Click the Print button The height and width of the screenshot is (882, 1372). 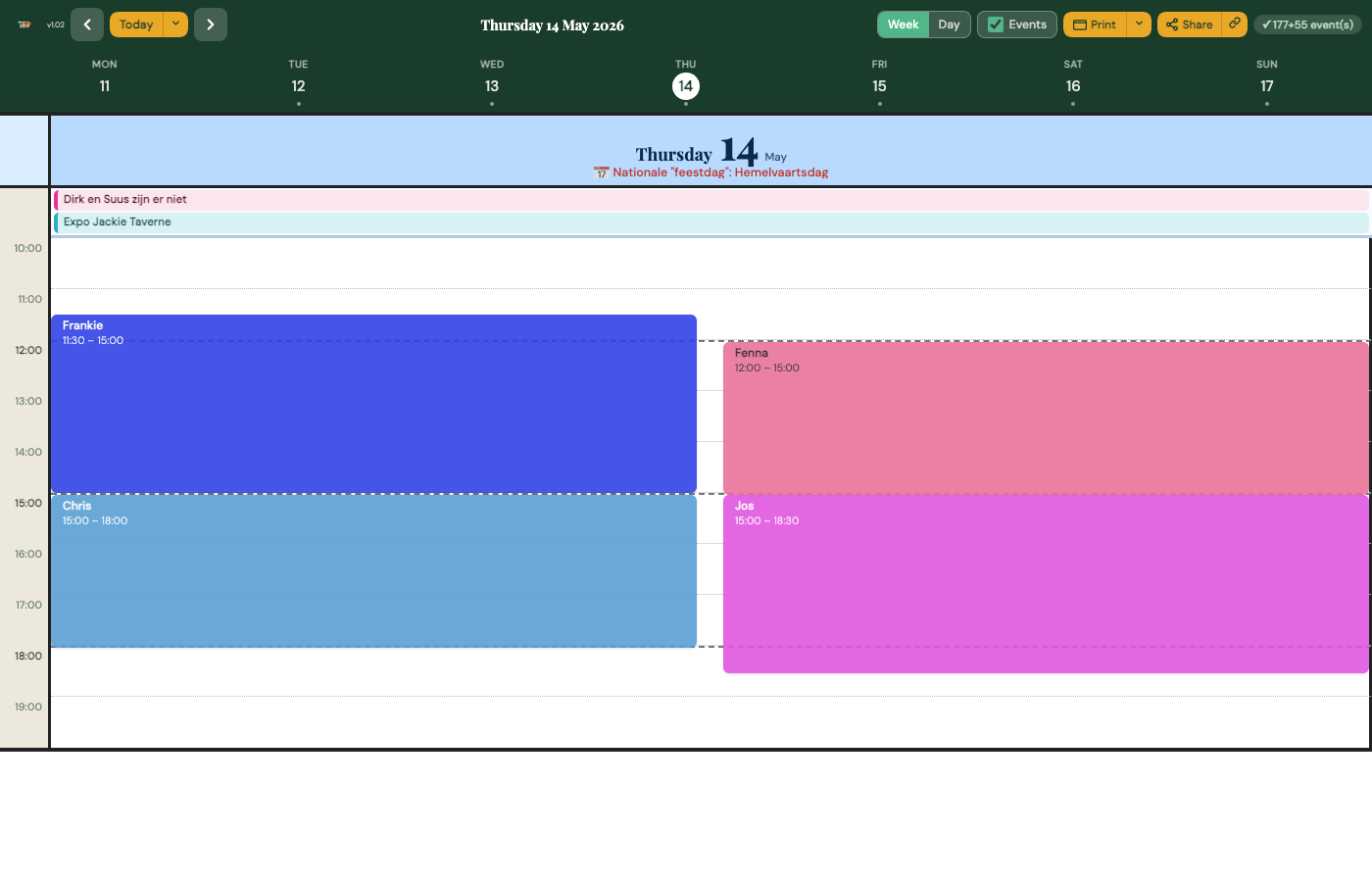(1095, 24)
